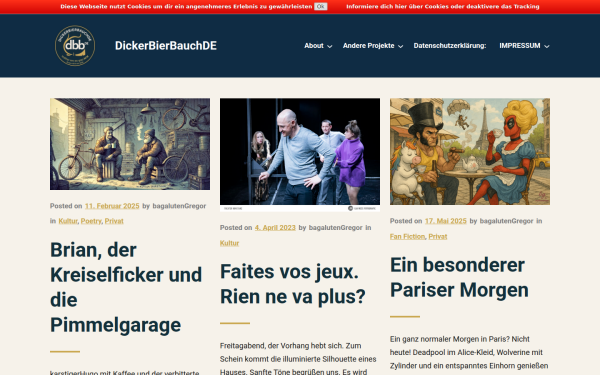600x375 pixels.
Task: Click author bagalutenGregor on Faites post
Action: [336, 228]
